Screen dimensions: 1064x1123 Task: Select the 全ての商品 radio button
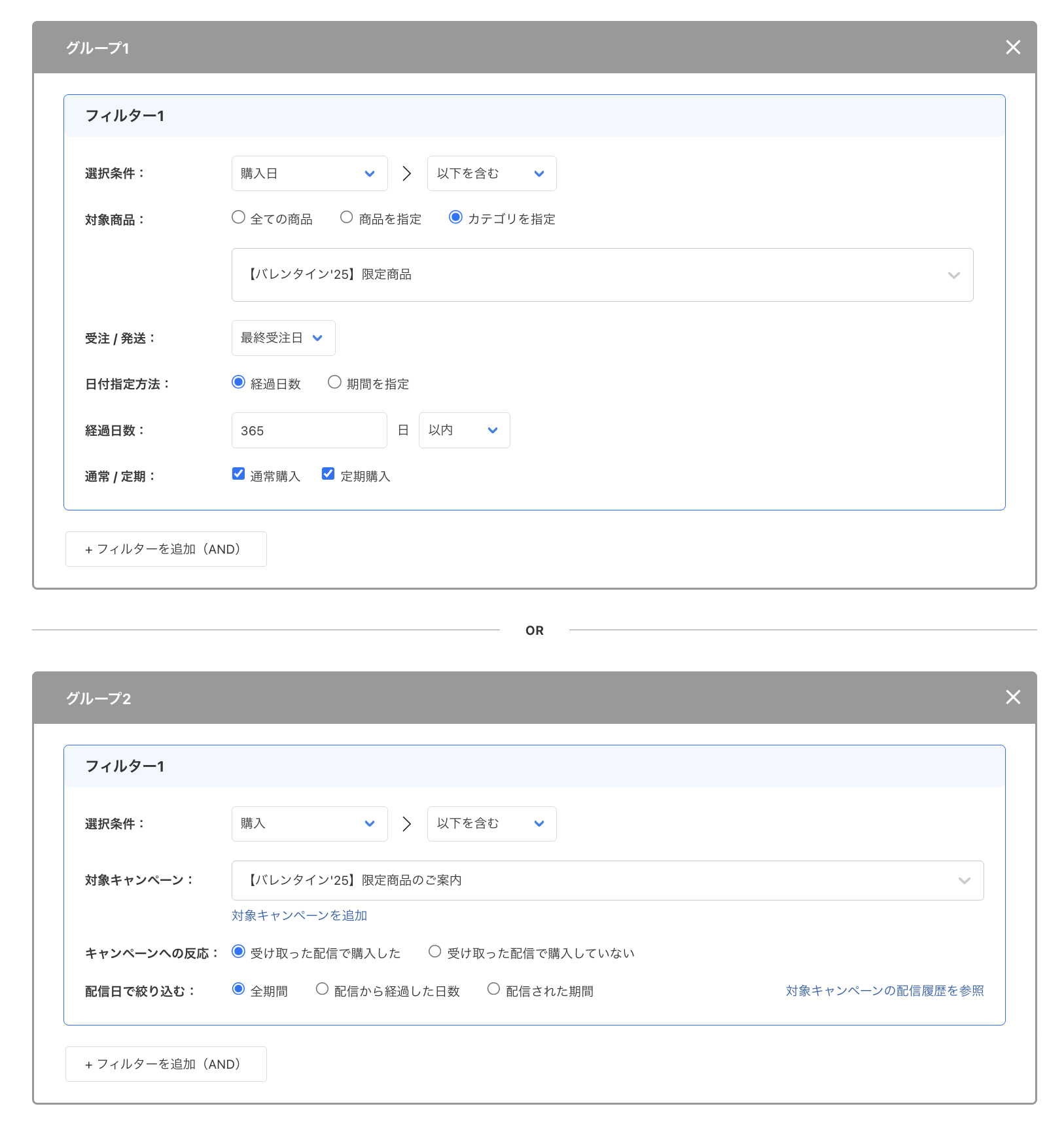(238, 217)
